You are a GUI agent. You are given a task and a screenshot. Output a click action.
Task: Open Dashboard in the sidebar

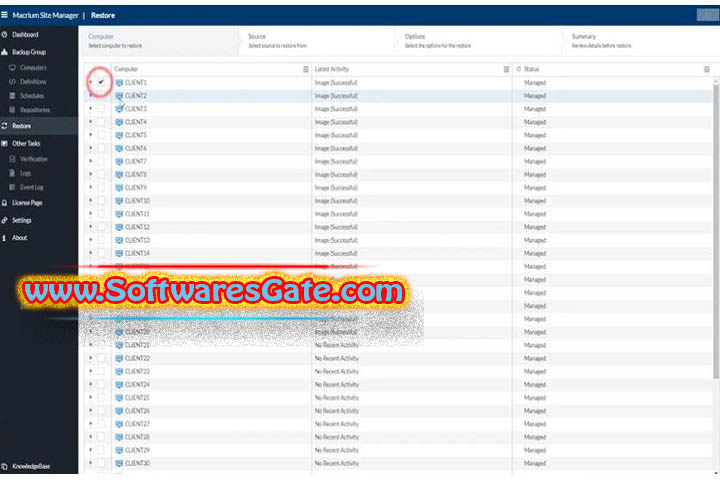click(x=25, y=34)
